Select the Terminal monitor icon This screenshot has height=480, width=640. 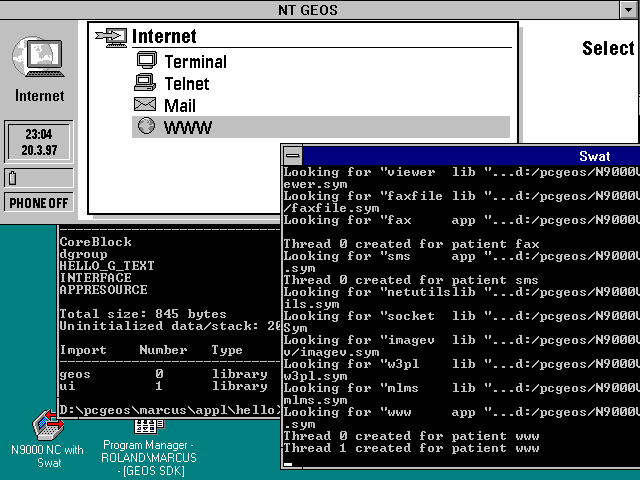(x=147, y=60)
